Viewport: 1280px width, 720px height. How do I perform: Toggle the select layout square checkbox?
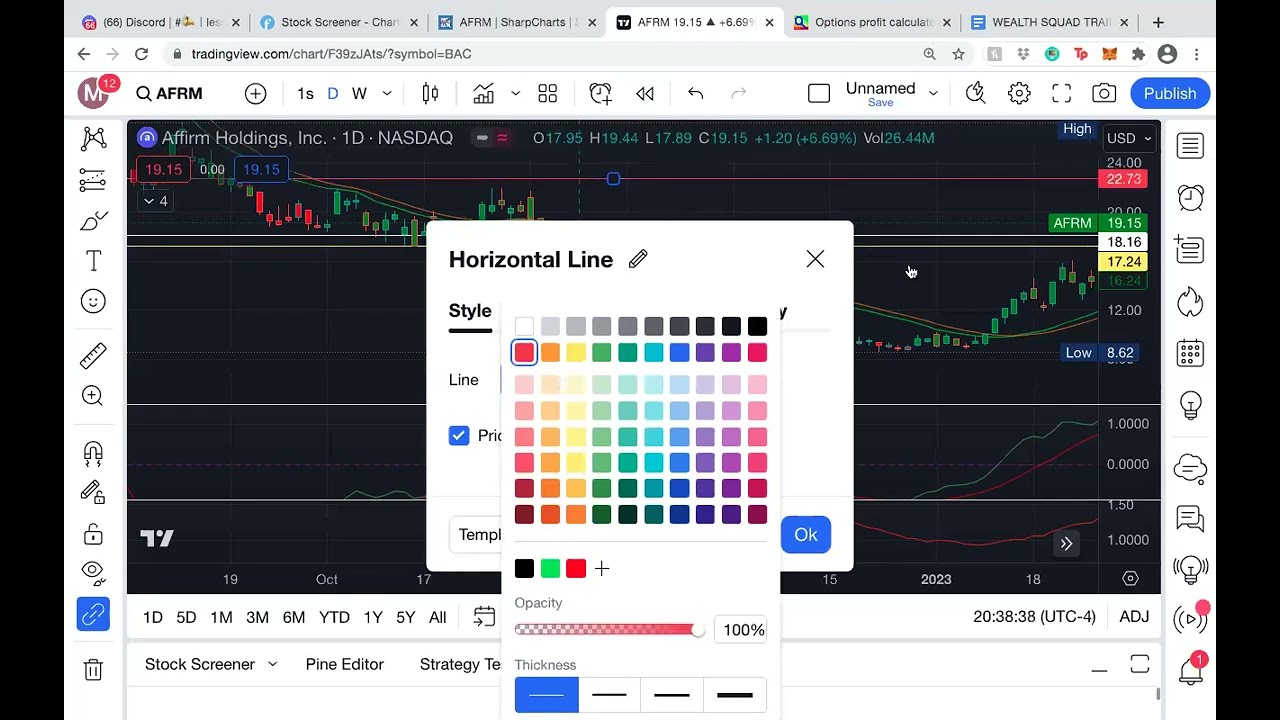819,93
